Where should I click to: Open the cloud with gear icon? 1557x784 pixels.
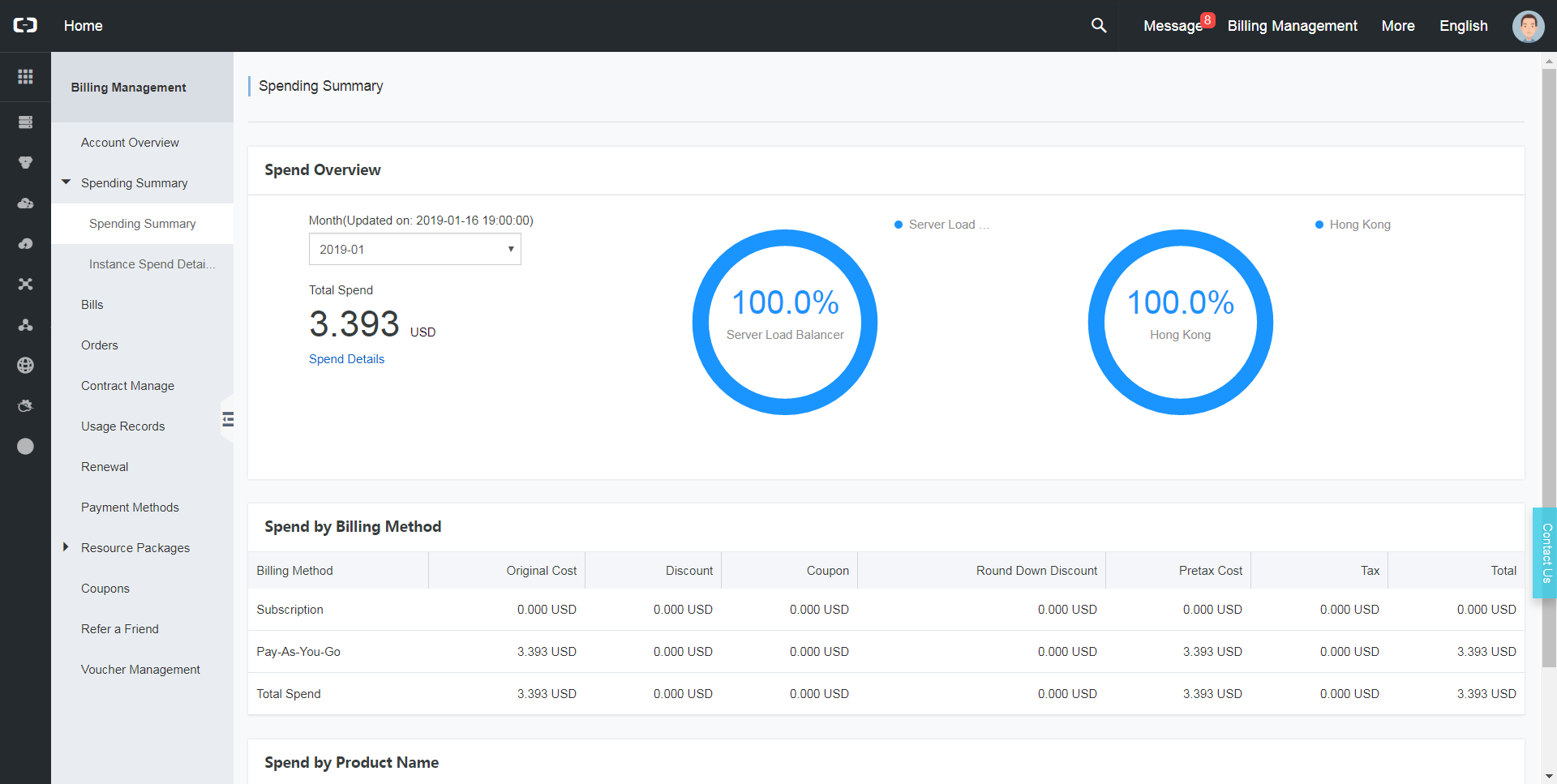tap(25, 406)
